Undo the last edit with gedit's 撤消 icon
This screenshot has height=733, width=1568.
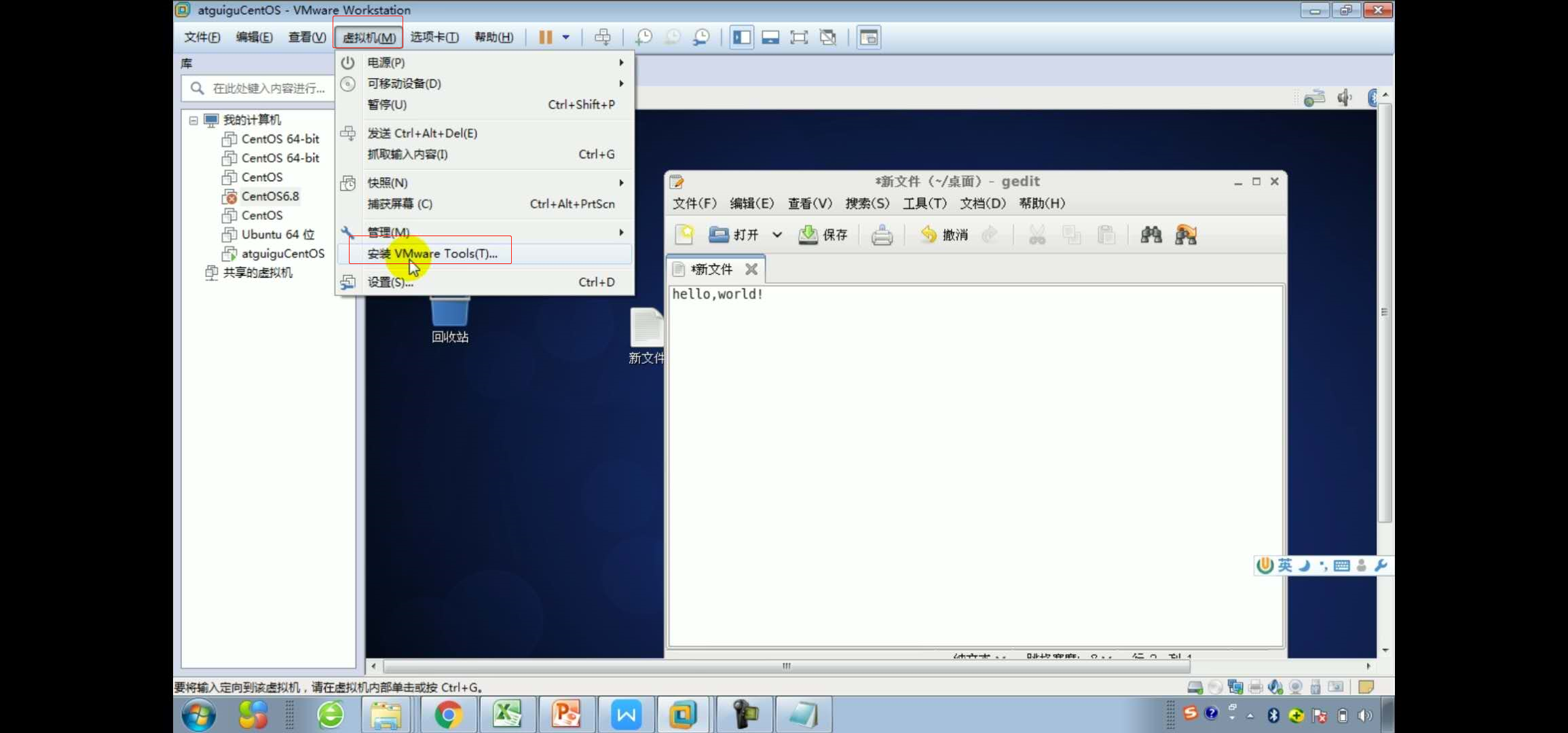942,234
